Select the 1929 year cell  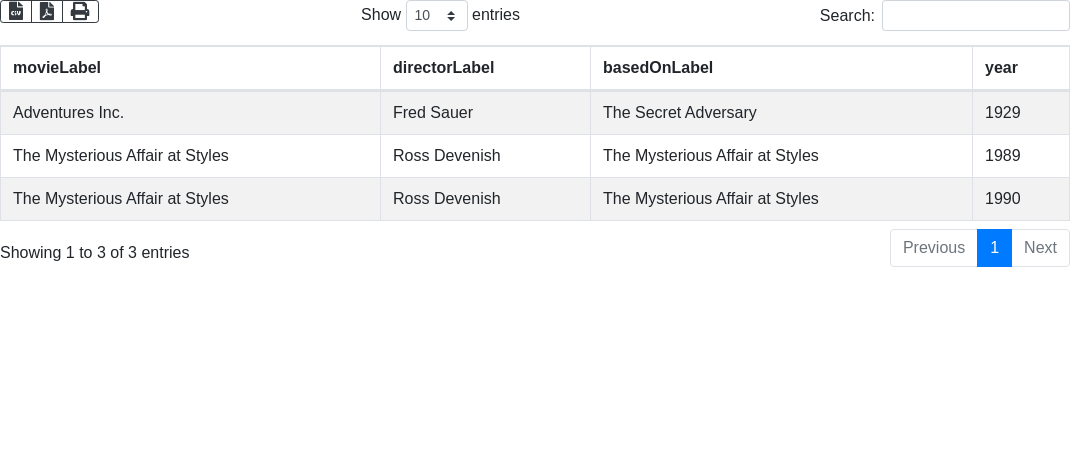tap(1002, 113)
